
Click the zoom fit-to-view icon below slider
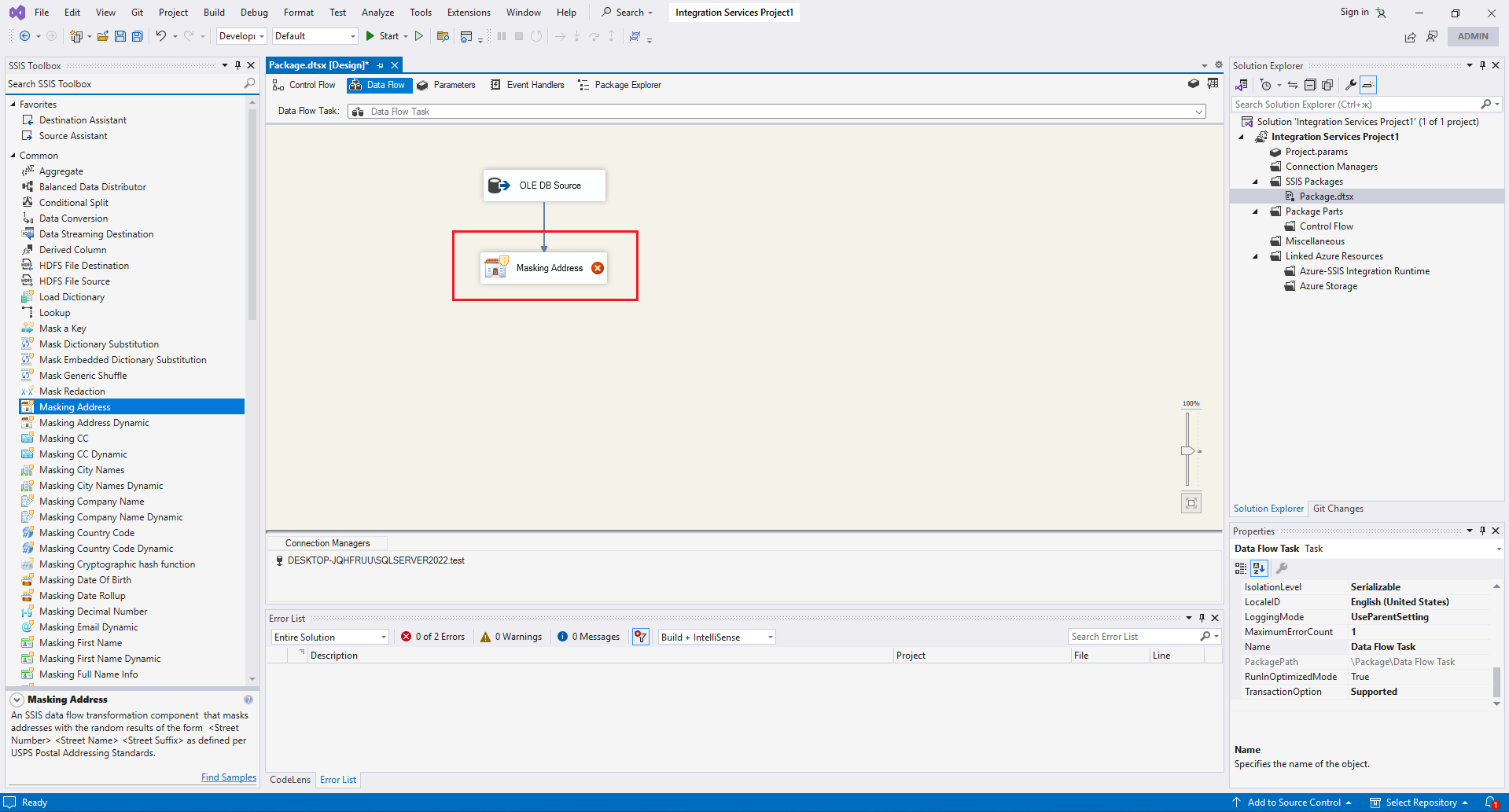[x=1191, y=503]
